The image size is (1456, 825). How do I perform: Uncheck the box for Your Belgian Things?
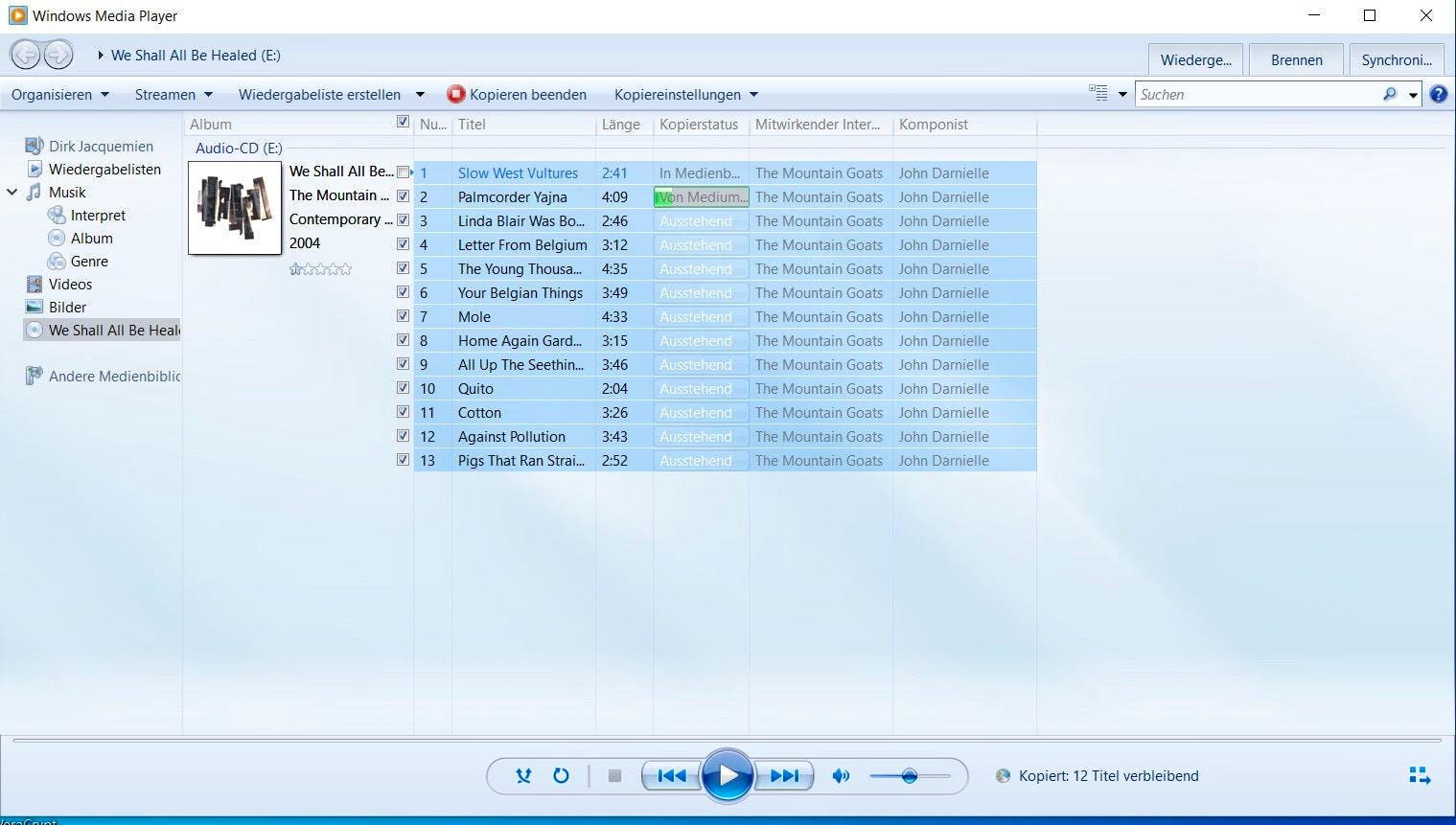(403, 292)
